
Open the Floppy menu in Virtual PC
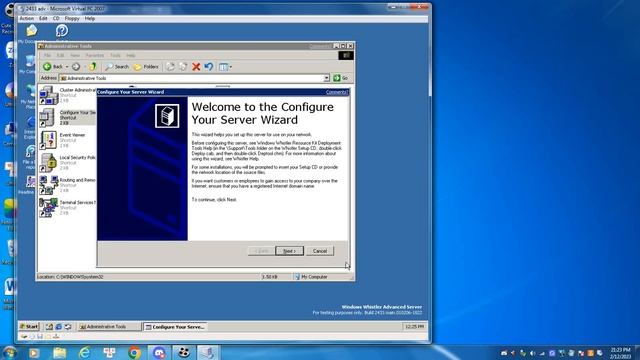[72, 18]
